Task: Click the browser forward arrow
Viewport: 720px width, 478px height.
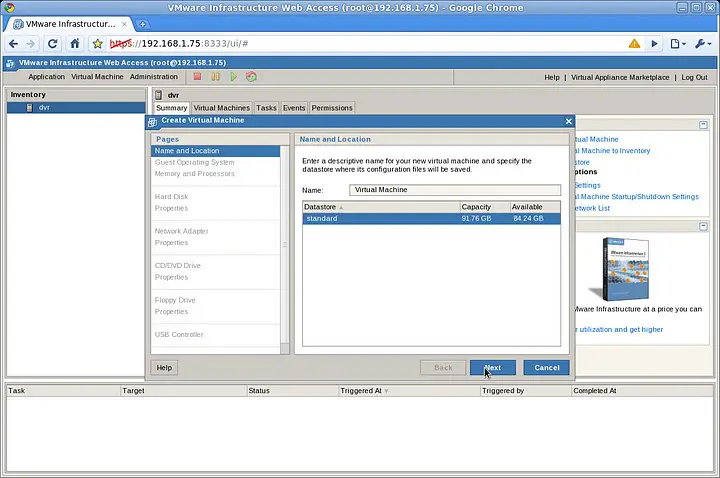Action: coord(30,44)
